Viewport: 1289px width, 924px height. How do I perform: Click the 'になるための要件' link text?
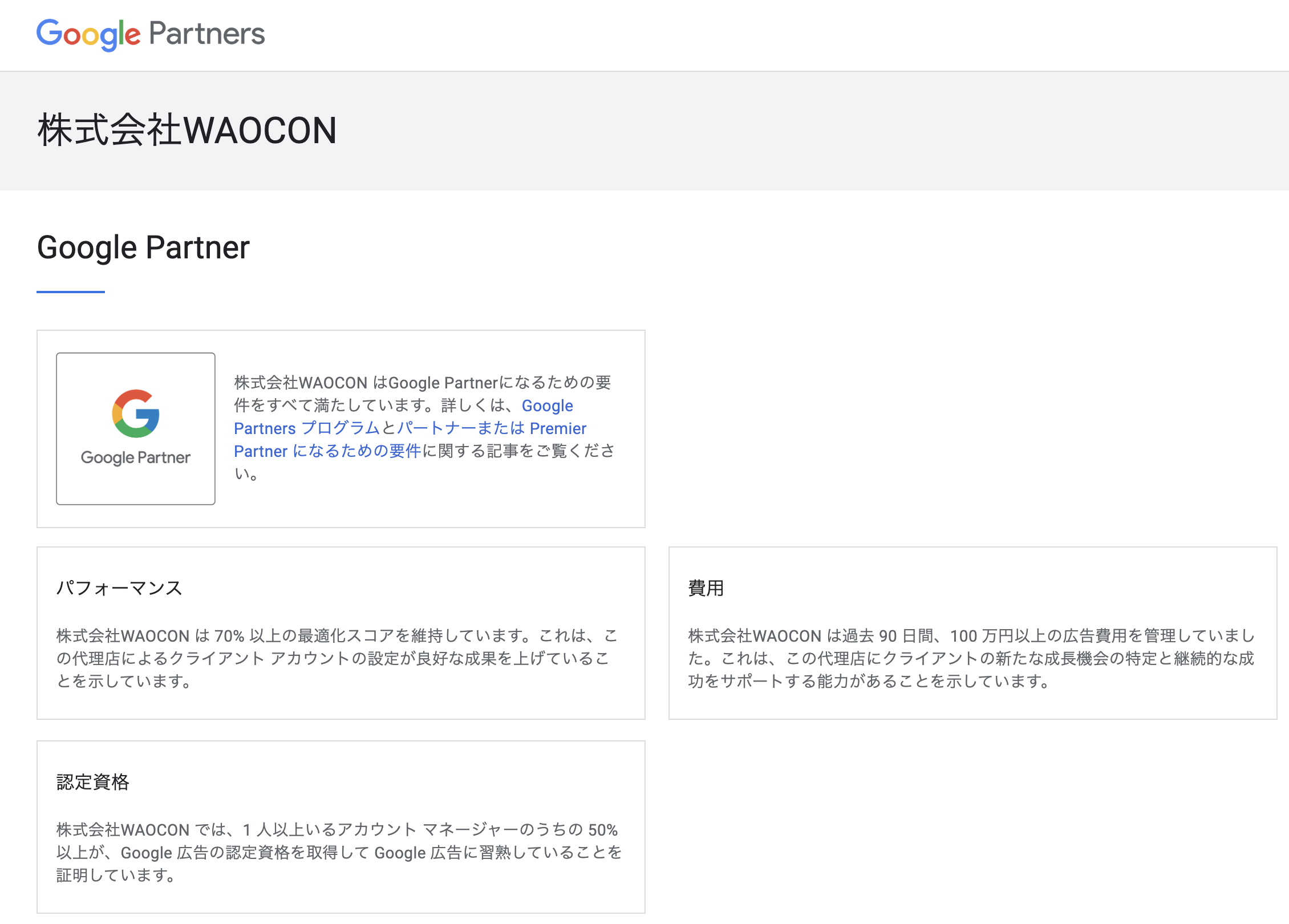pyautogui.click(x=356, y=451)
